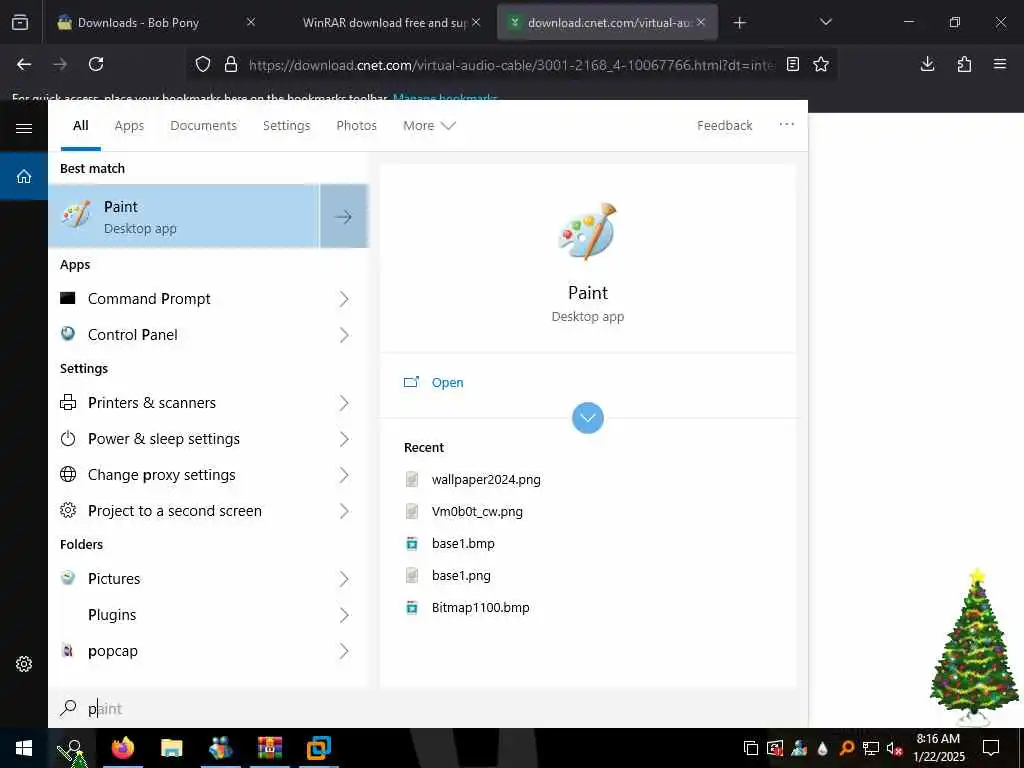This screenshot has width=1024, height=768.
Task: Expand the Plugins folder chevron
Action: point(344,615)
